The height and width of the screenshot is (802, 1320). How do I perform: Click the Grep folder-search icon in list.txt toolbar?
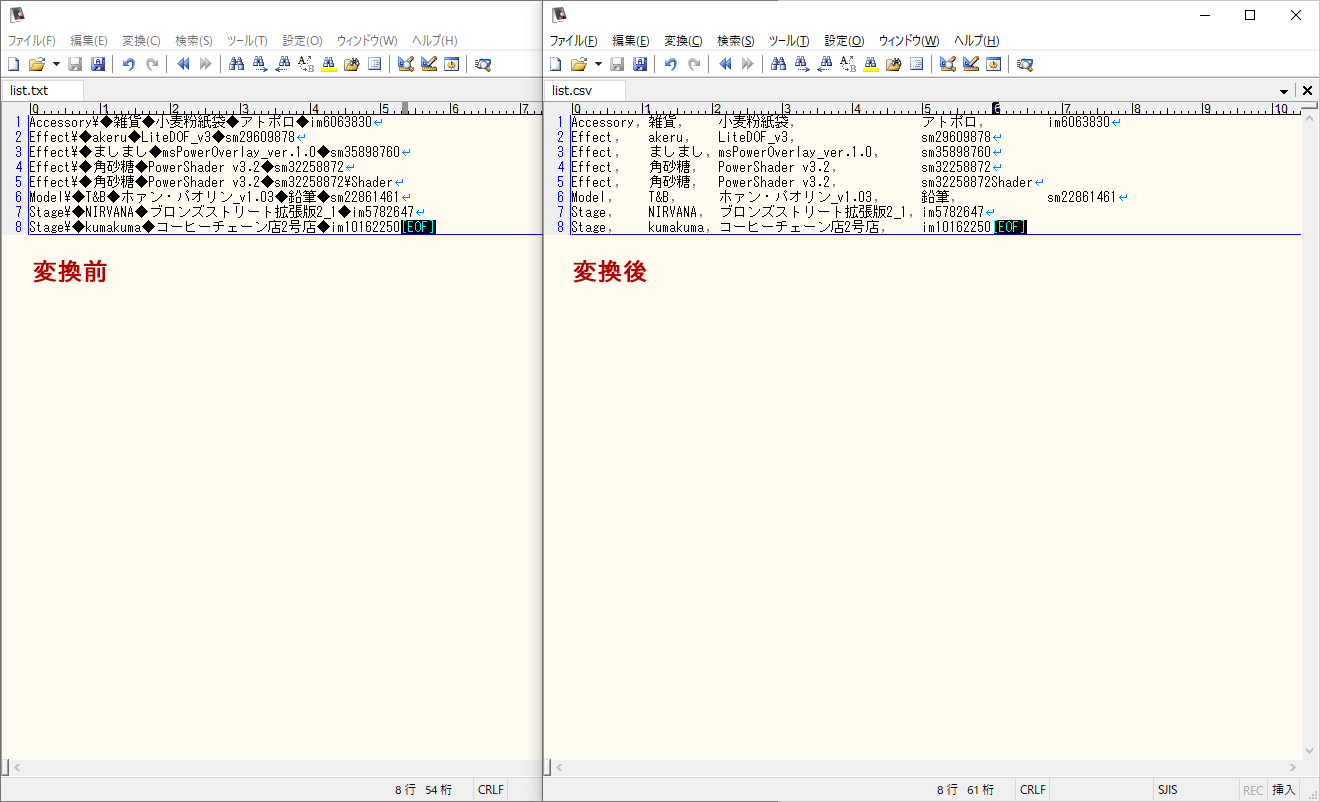click(x=351, y=64)
